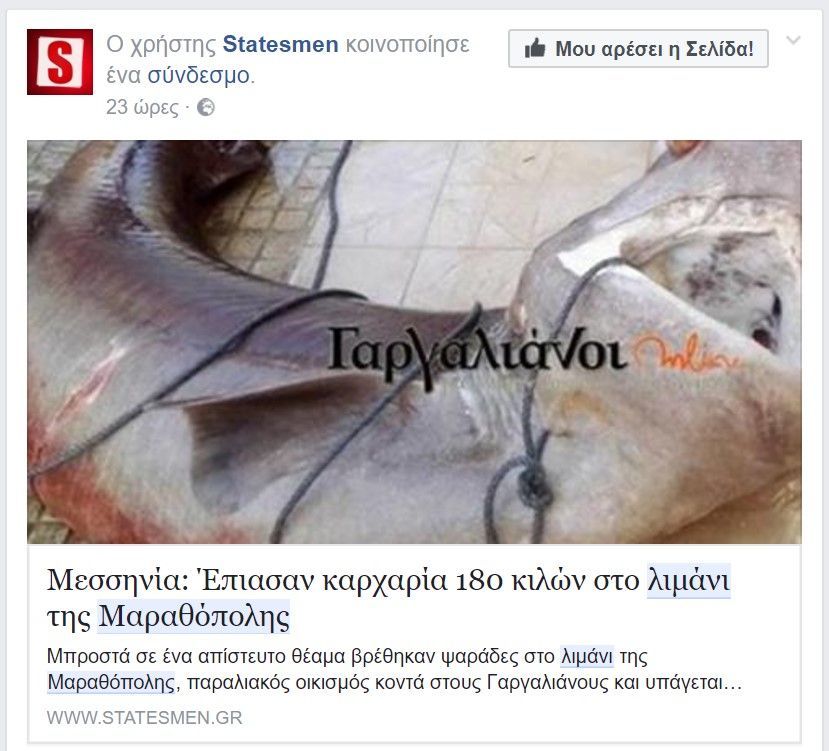This screenshot has width=829, height=751.
Task: Click the globe public-privacy icon
Action: click(206, 107)
